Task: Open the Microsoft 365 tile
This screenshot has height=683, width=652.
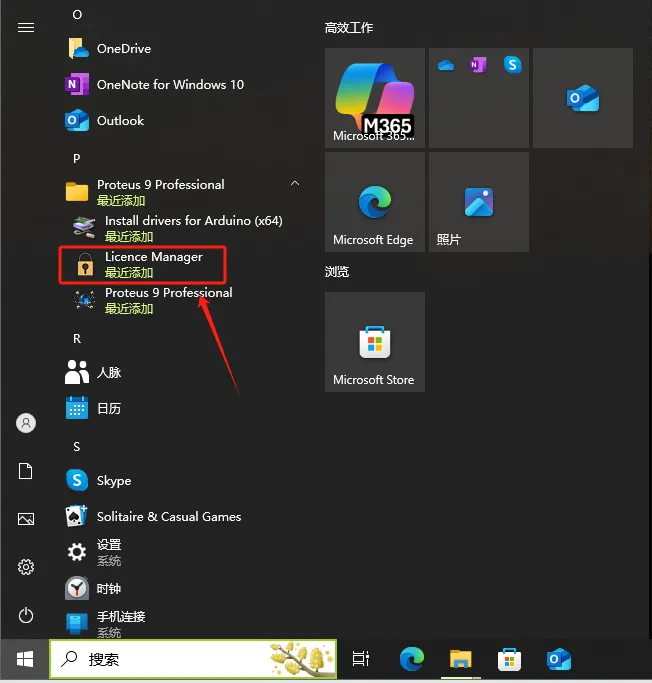Action: tap(375, 98)
